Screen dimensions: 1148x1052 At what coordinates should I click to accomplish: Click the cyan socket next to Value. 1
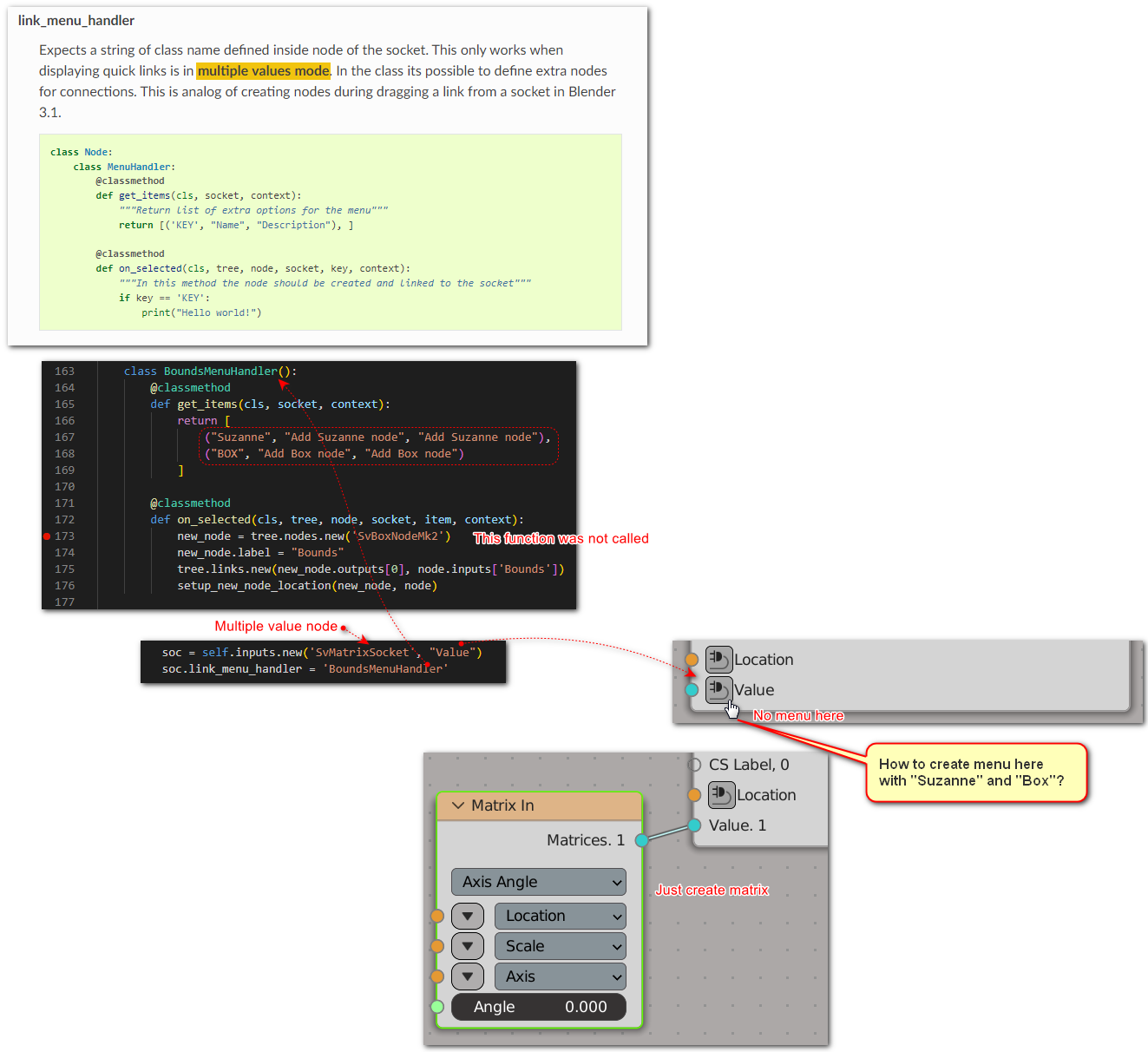click(695, 825)
